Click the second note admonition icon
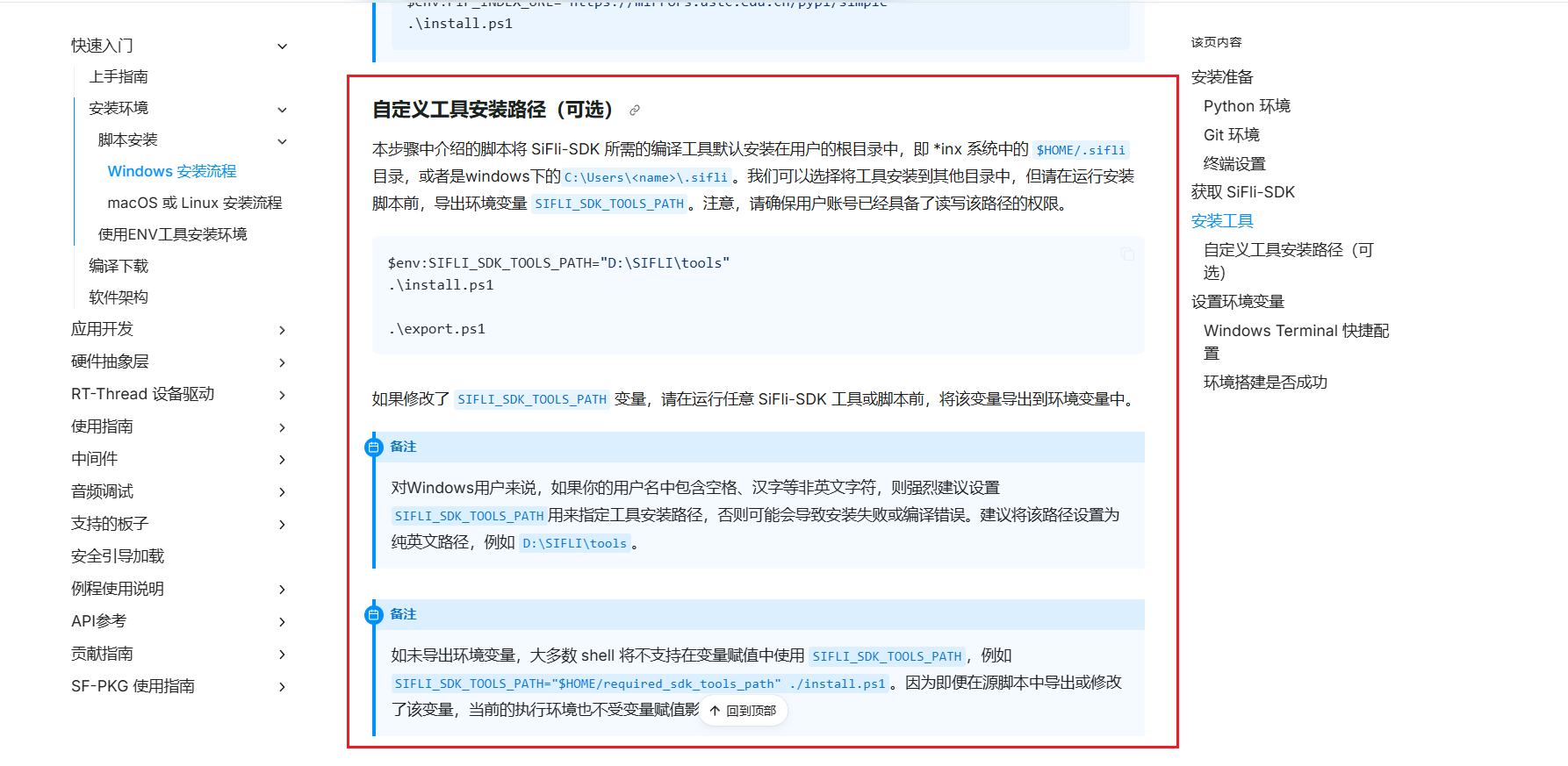 pos(374,615)
